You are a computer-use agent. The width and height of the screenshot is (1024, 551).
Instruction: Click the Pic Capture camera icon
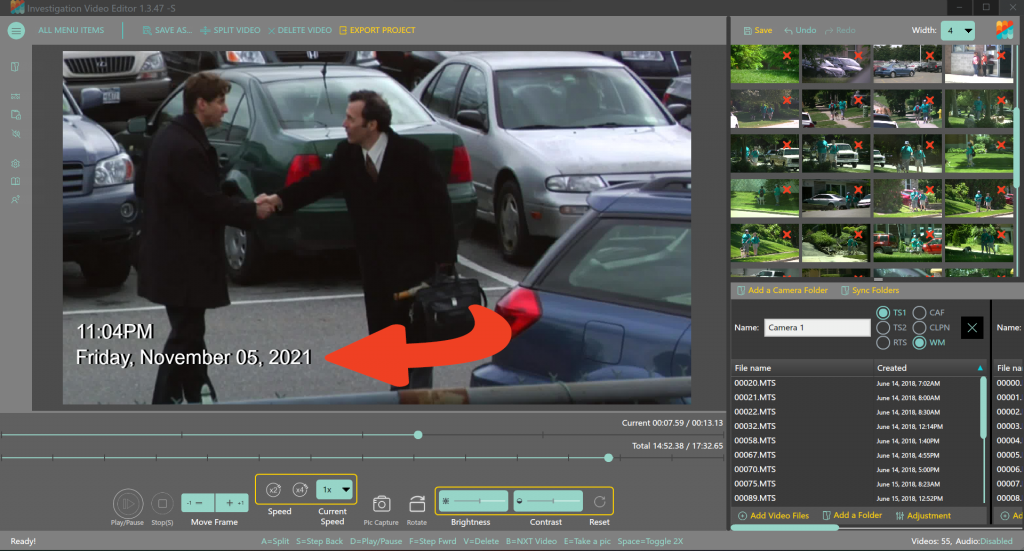[x=381, y=504]
